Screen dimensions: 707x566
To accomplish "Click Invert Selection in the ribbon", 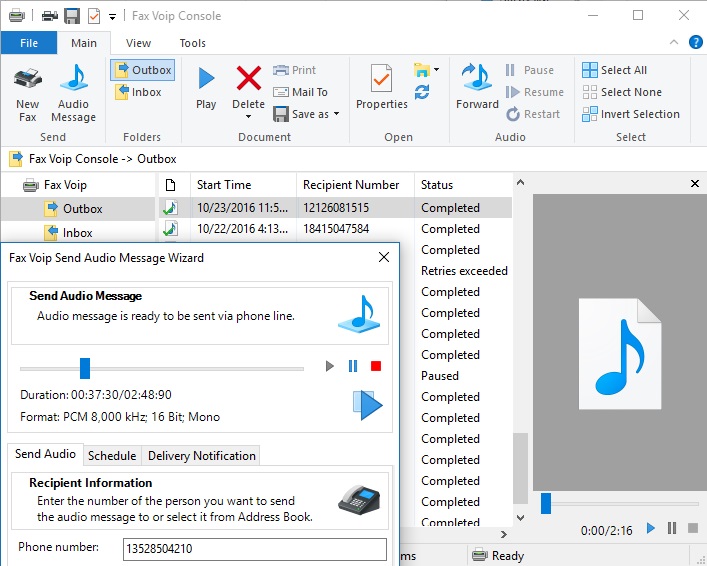I will (x=631, y=114).
